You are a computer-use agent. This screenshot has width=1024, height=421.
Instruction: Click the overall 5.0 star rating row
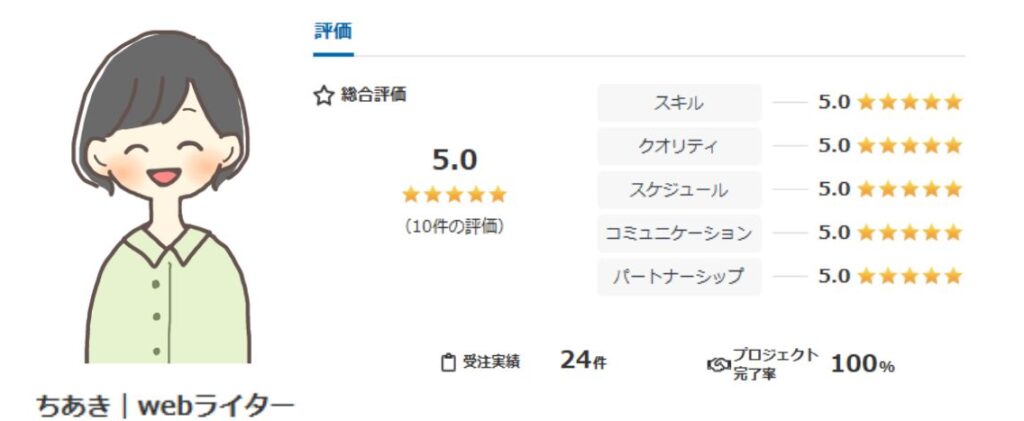point(454,194)
